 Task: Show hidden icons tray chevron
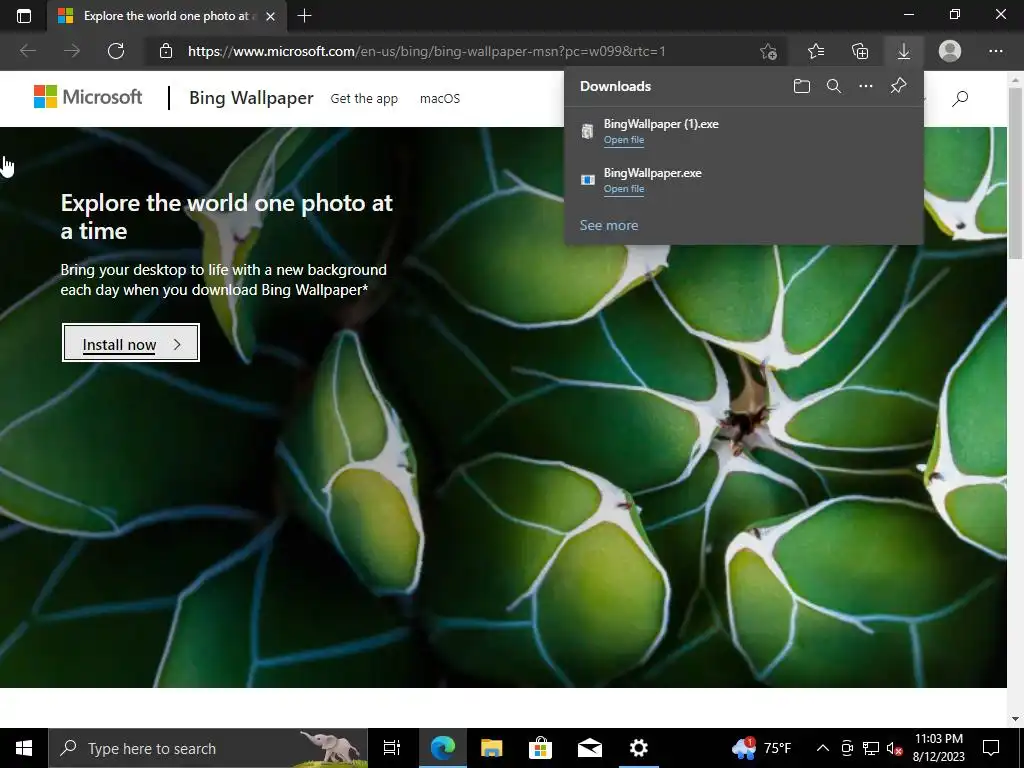click(823, 748)
